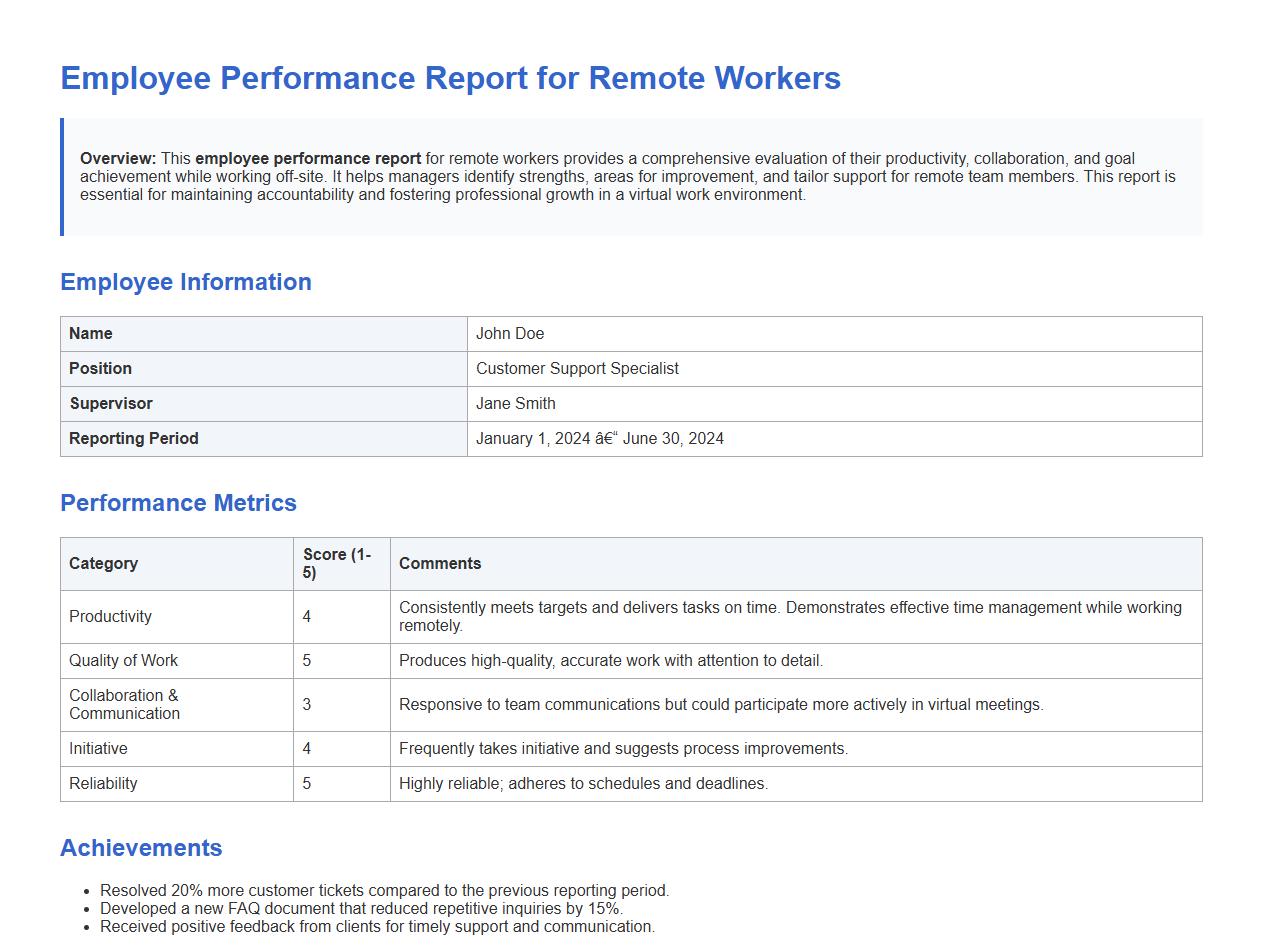Select the Quality of Work score 5

[x=307, y=660]
